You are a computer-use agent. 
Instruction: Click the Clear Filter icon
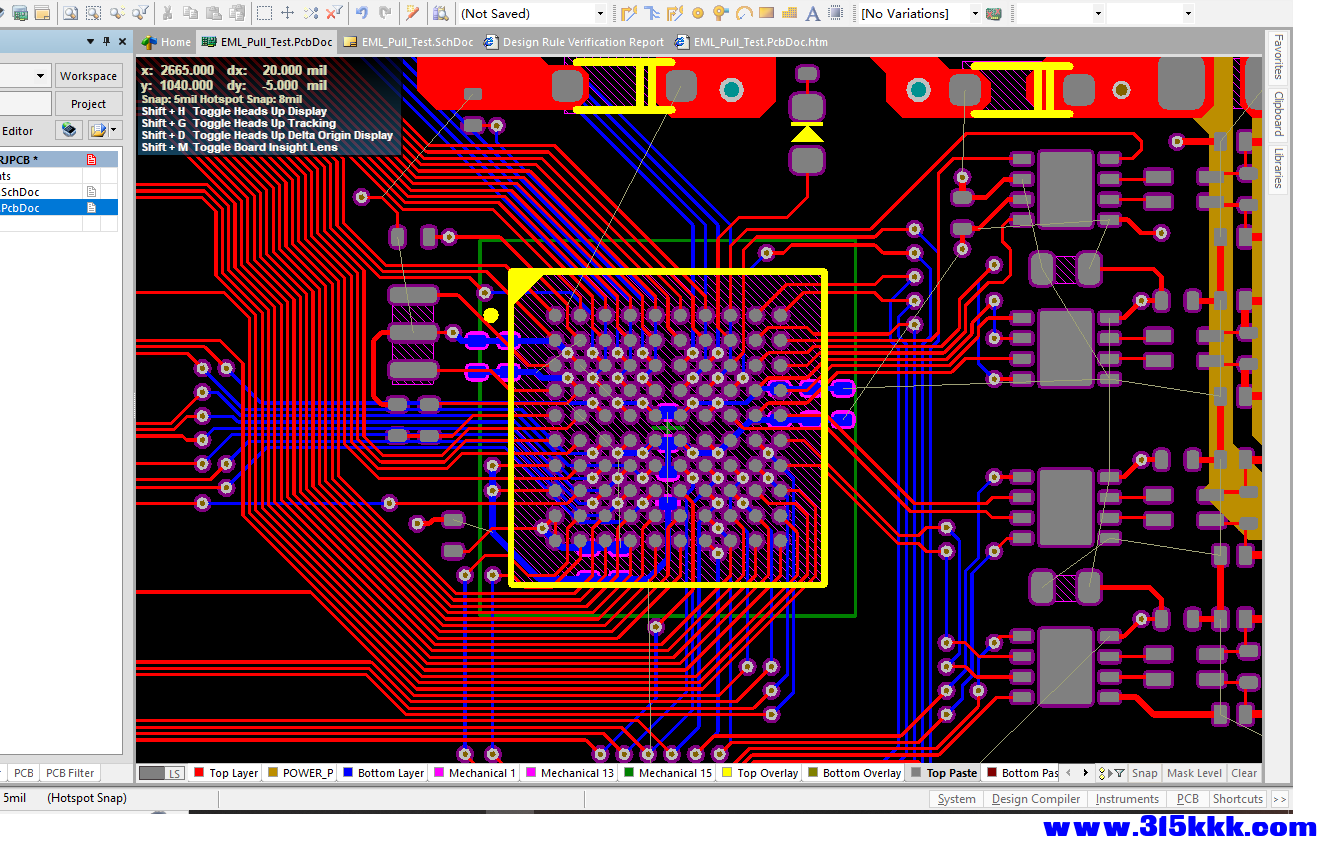coord(334,13)
